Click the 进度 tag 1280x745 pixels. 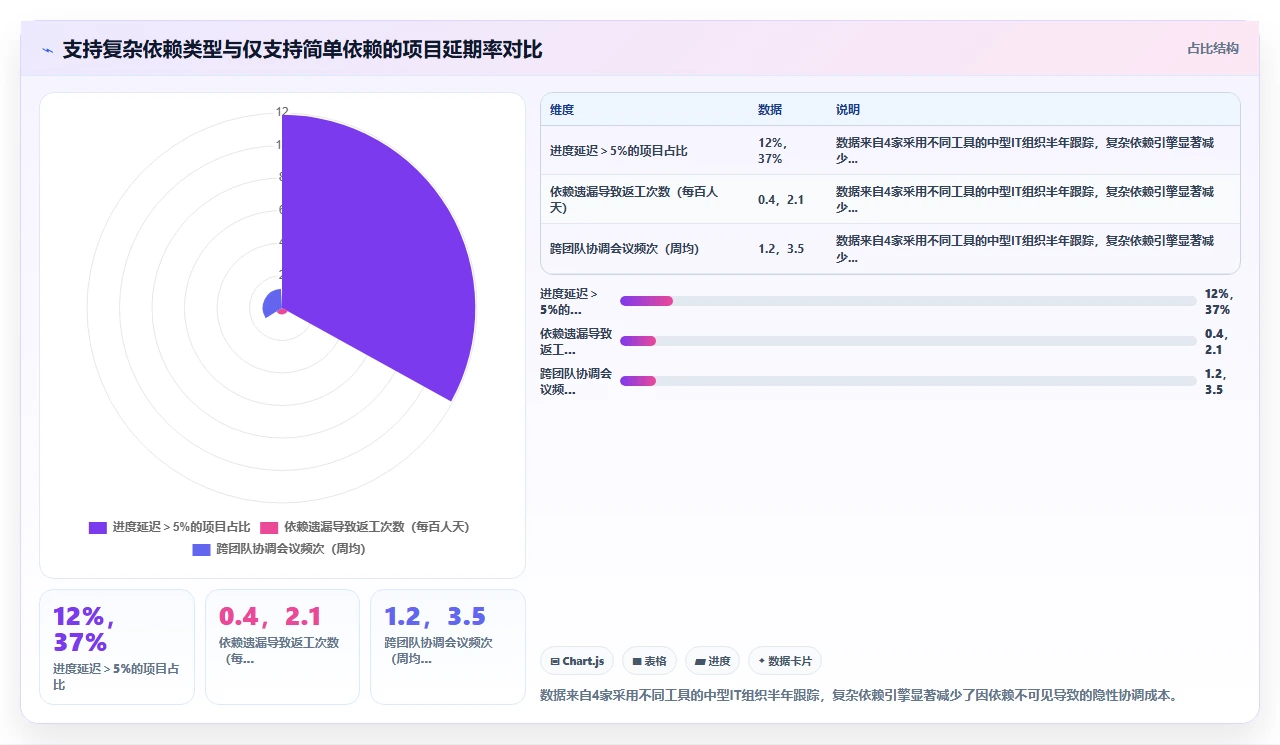click(713, 661)
